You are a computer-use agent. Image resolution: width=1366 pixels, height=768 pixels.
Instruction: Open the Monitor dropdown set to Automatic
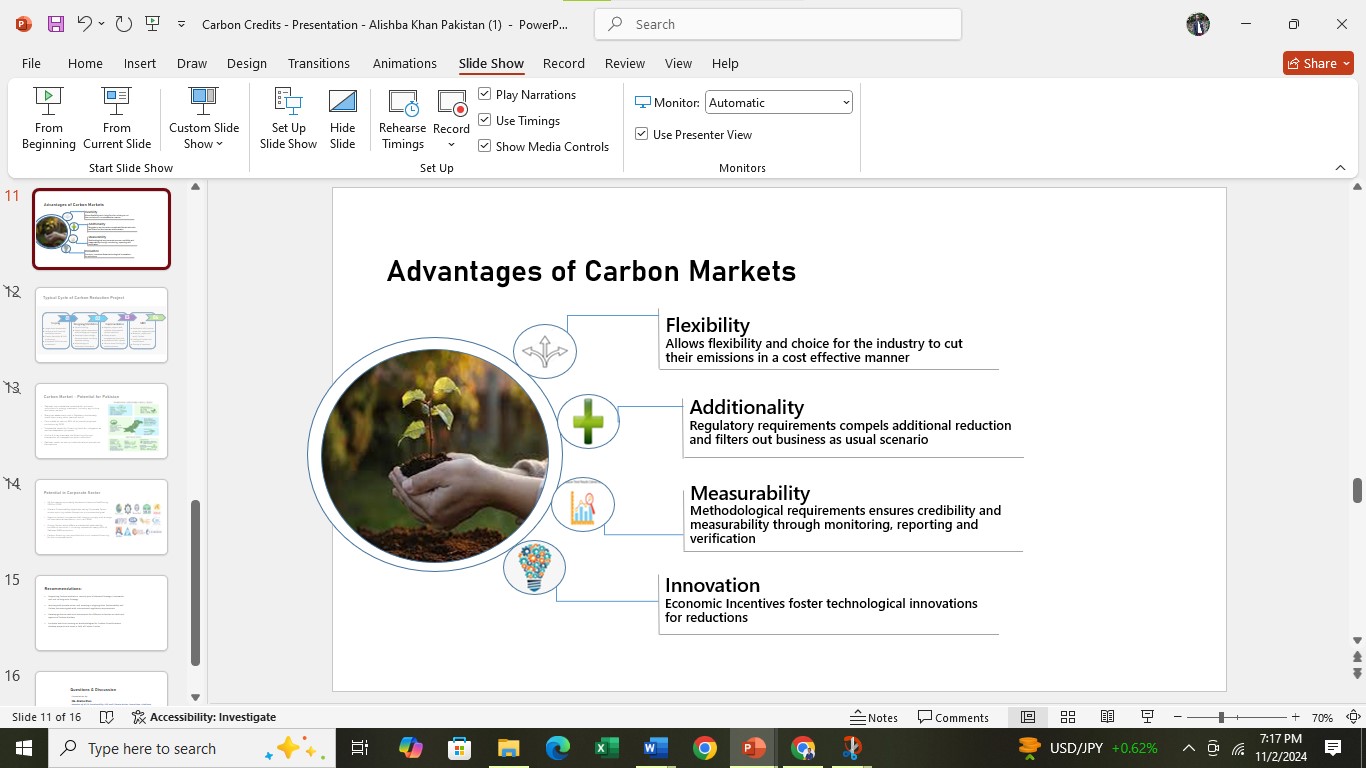778,102
